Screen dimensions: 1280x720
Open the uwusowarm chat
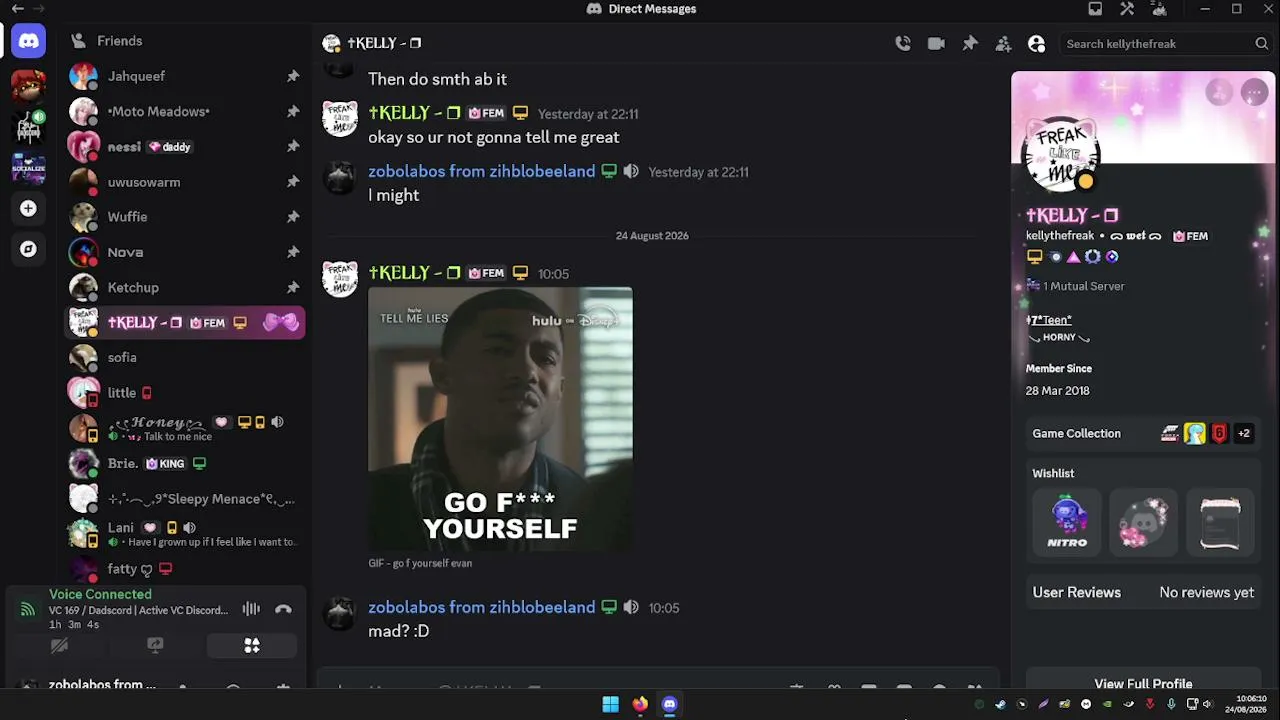pos(185,182)
